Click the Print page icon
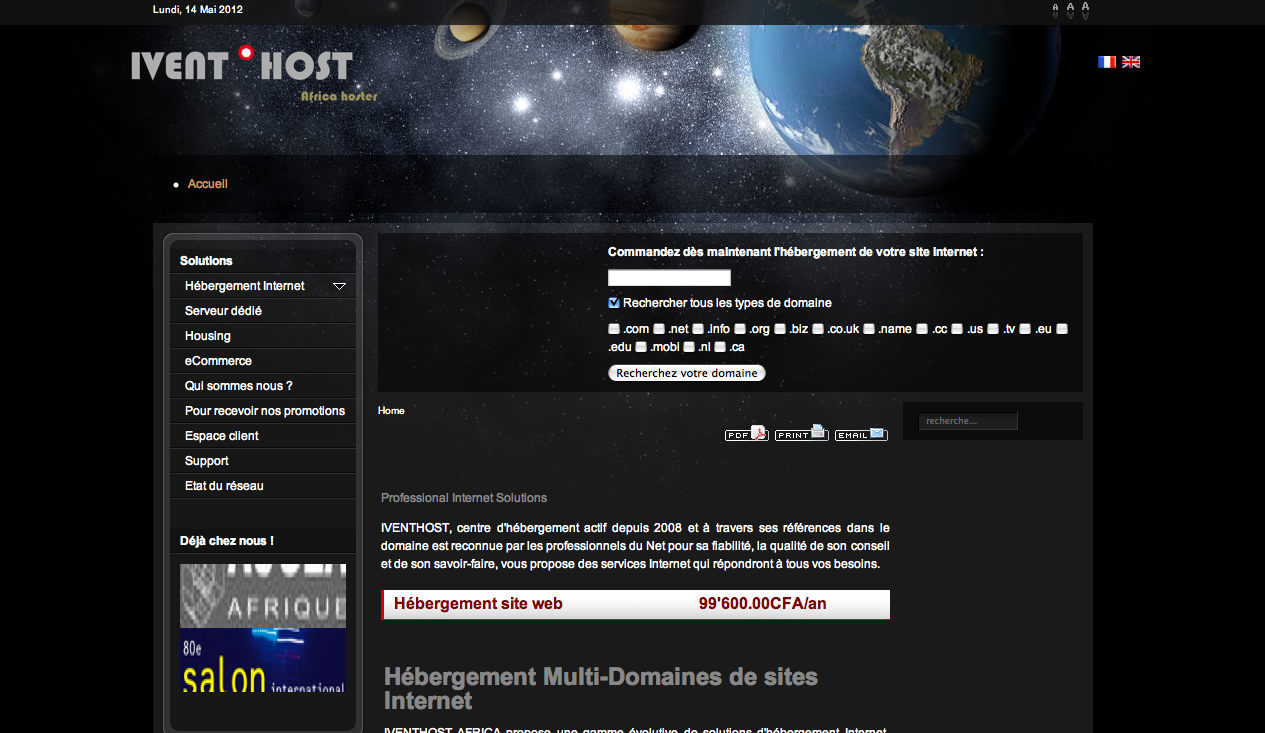 click(x=801, y=434)
